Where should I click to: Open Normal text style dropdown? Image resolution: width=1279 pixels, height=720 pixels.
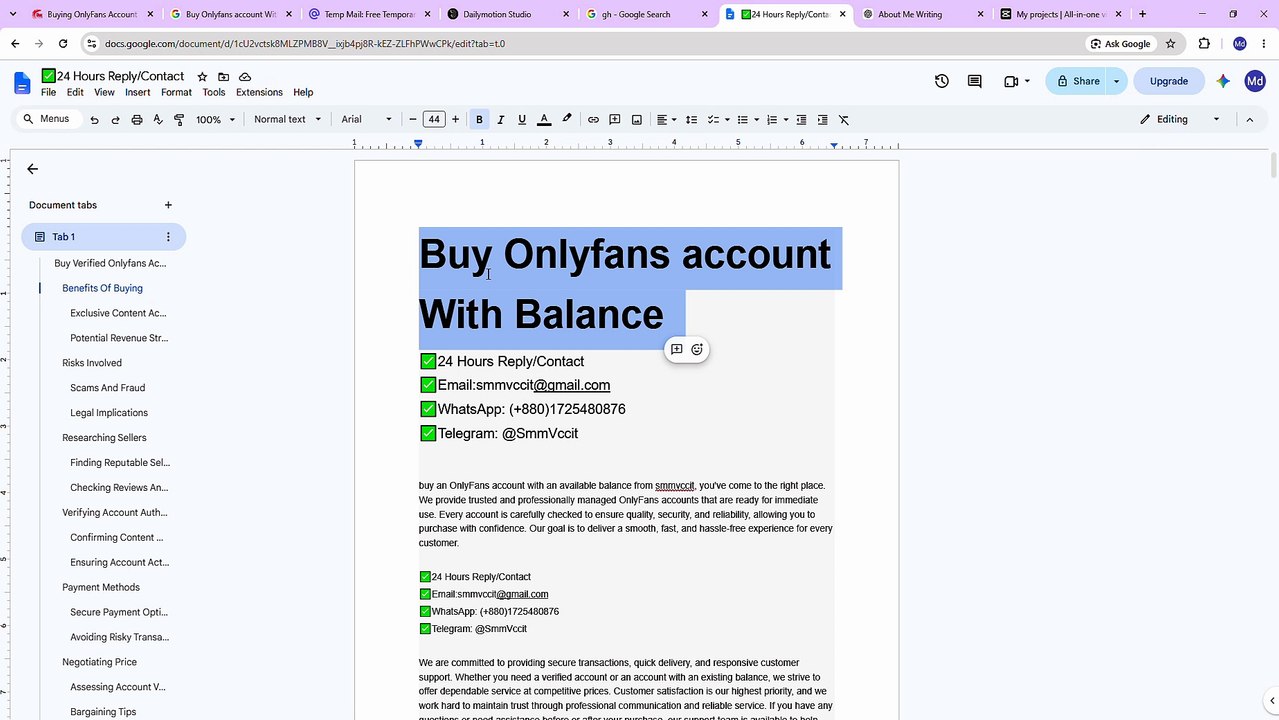[x=288, y=120]
